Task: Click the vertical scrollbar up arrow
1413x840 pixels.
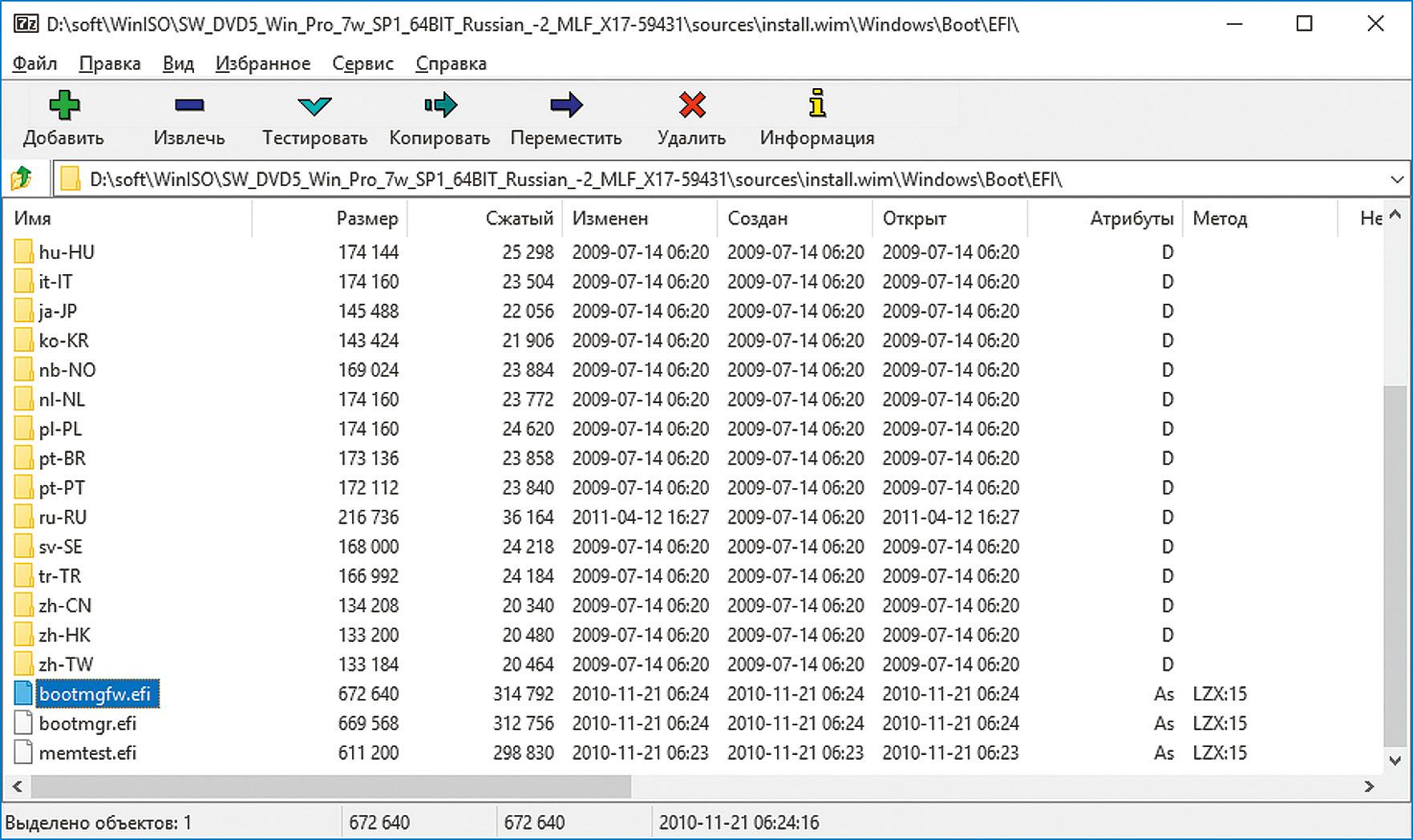Action: click(x=1395, y=215)
